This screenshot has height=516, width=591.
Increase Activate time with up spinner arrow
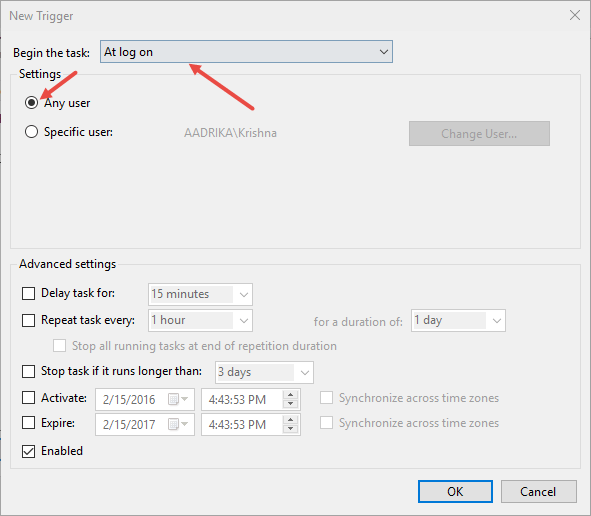[291, 395]
